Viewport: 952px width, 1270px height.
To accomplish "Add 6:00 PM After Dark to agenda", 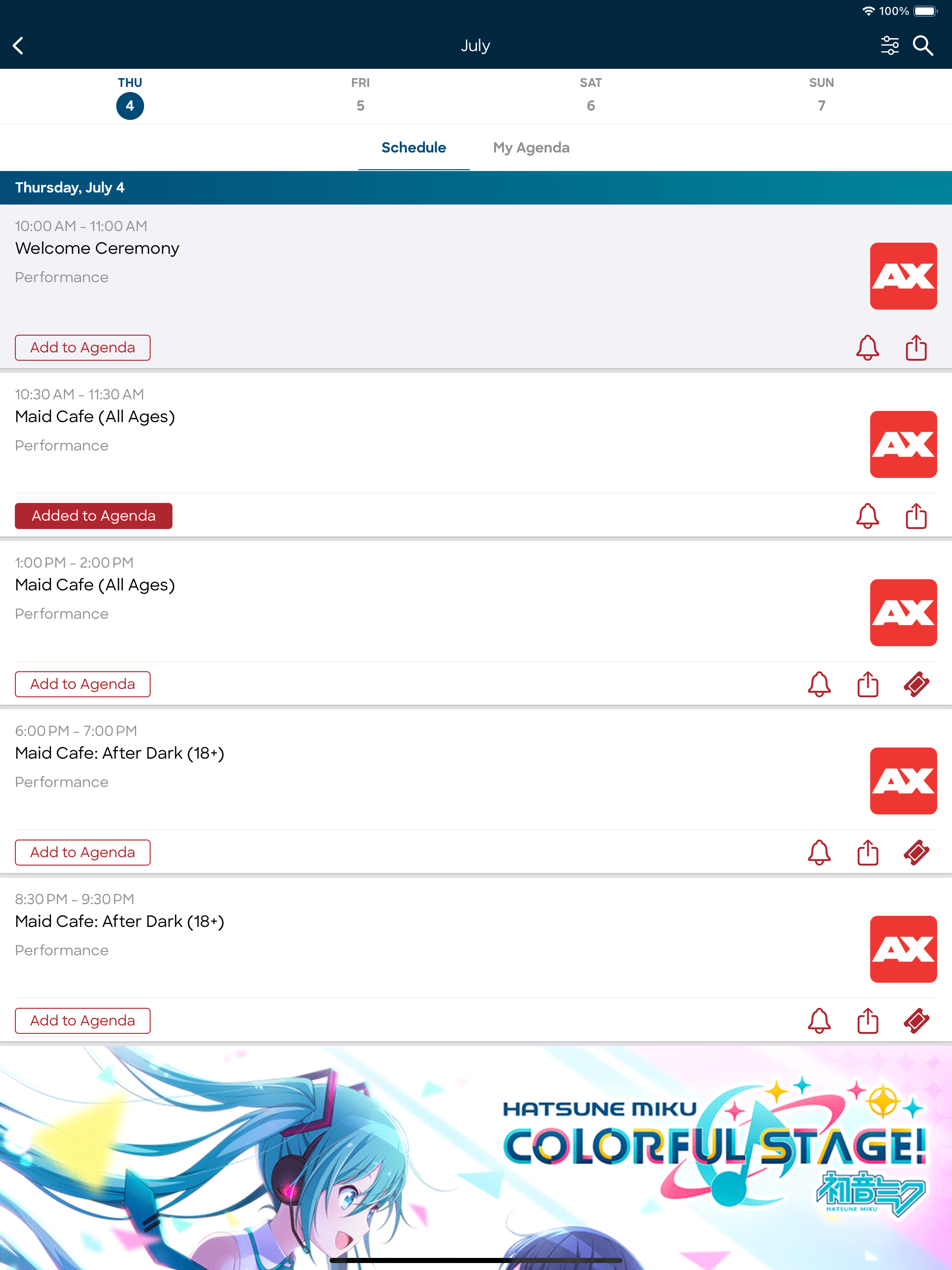I will click(x=83, y=853).
